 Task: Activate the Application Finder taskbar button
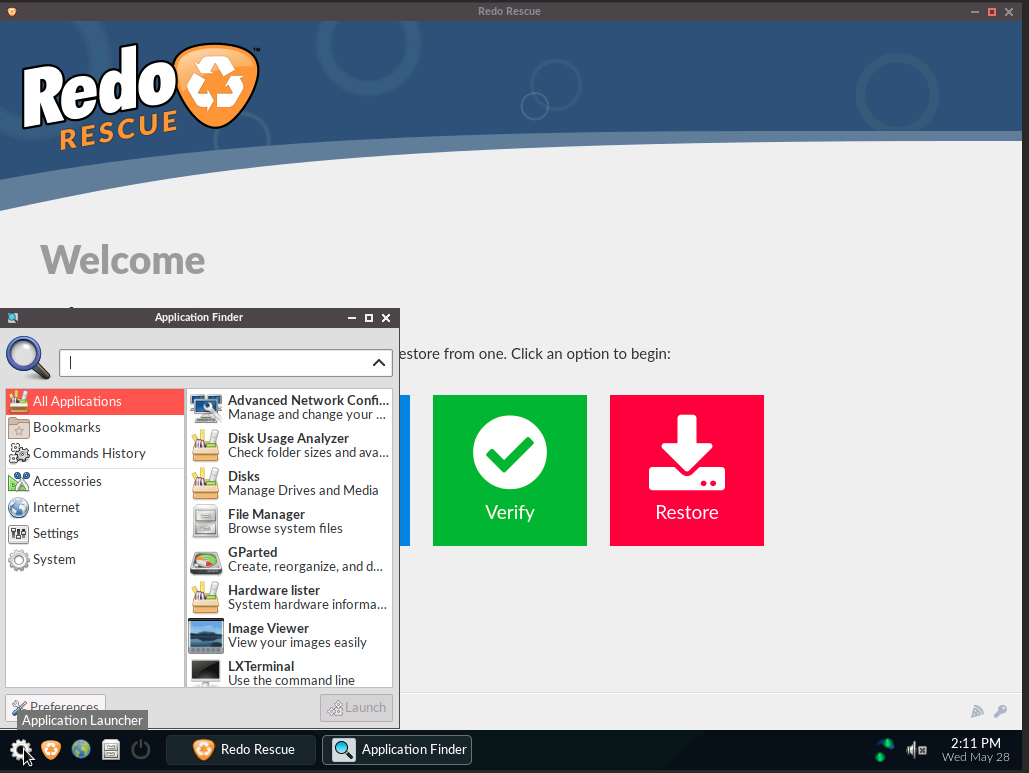coord(397,749)
